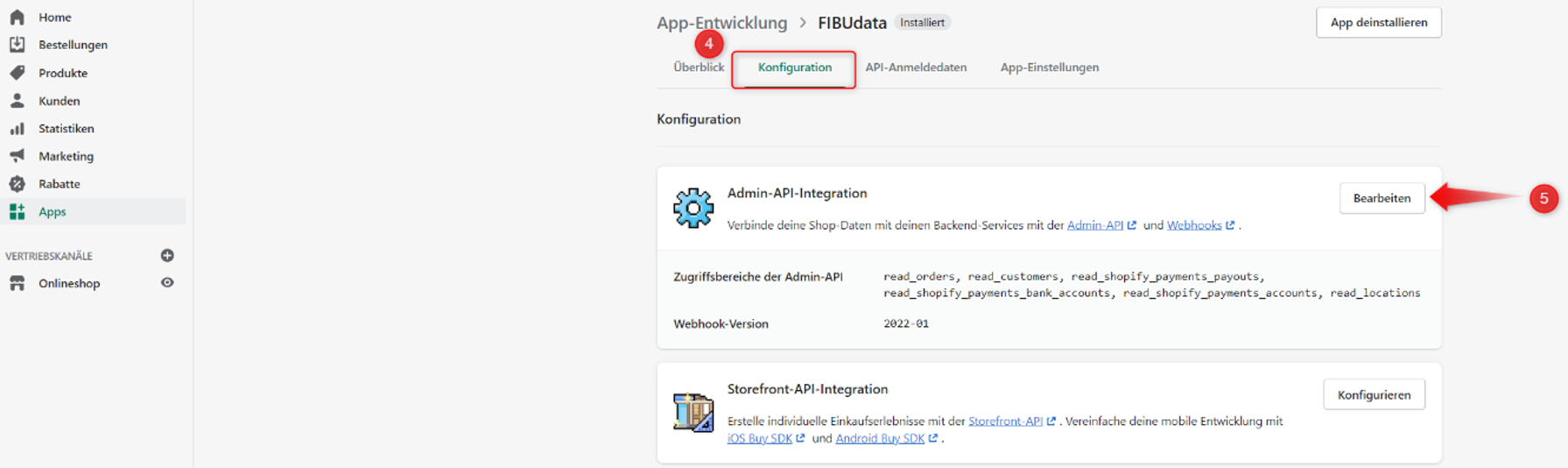Click the Statistiken bar chart icon

[17, 129]
